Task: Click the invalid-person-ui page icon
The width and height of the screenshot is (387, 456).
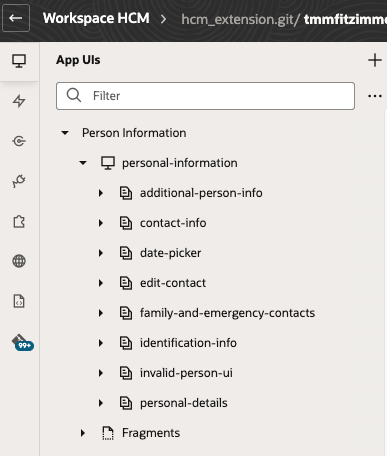Action: [x=126, y=373]
